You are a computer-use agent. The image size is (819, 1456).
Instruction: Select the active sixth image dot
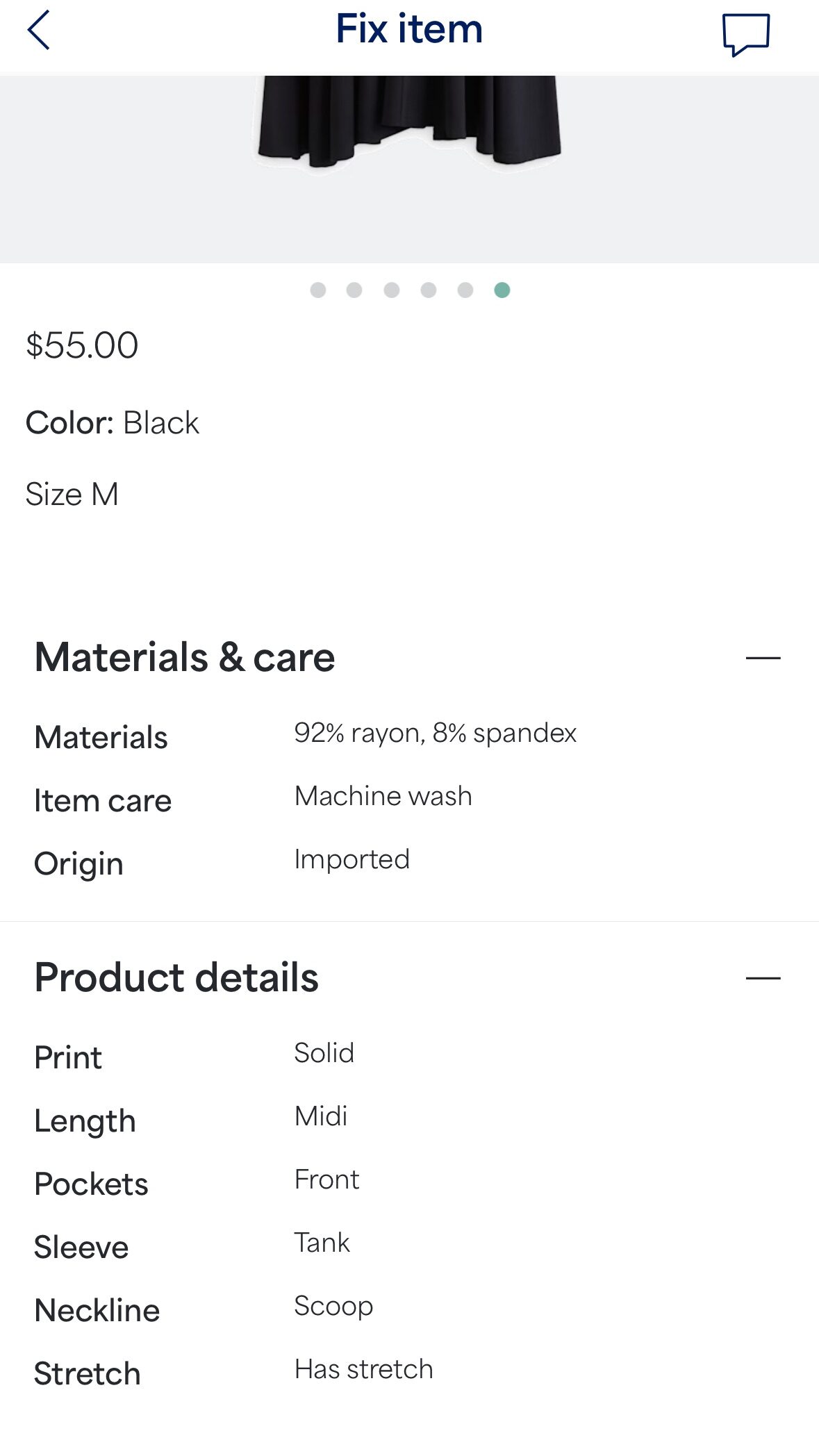502,290
